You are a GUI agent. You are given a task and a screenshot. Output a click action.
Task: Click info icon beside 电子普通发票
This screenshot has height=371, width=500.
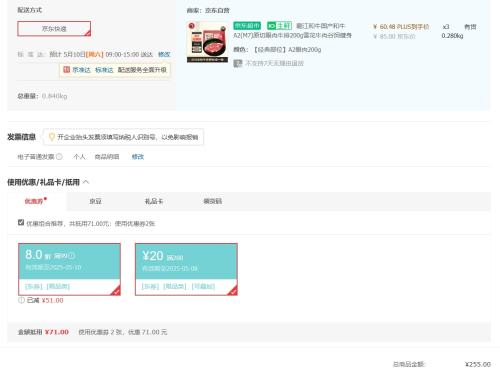pyautogui.click(x=59, y=156)
